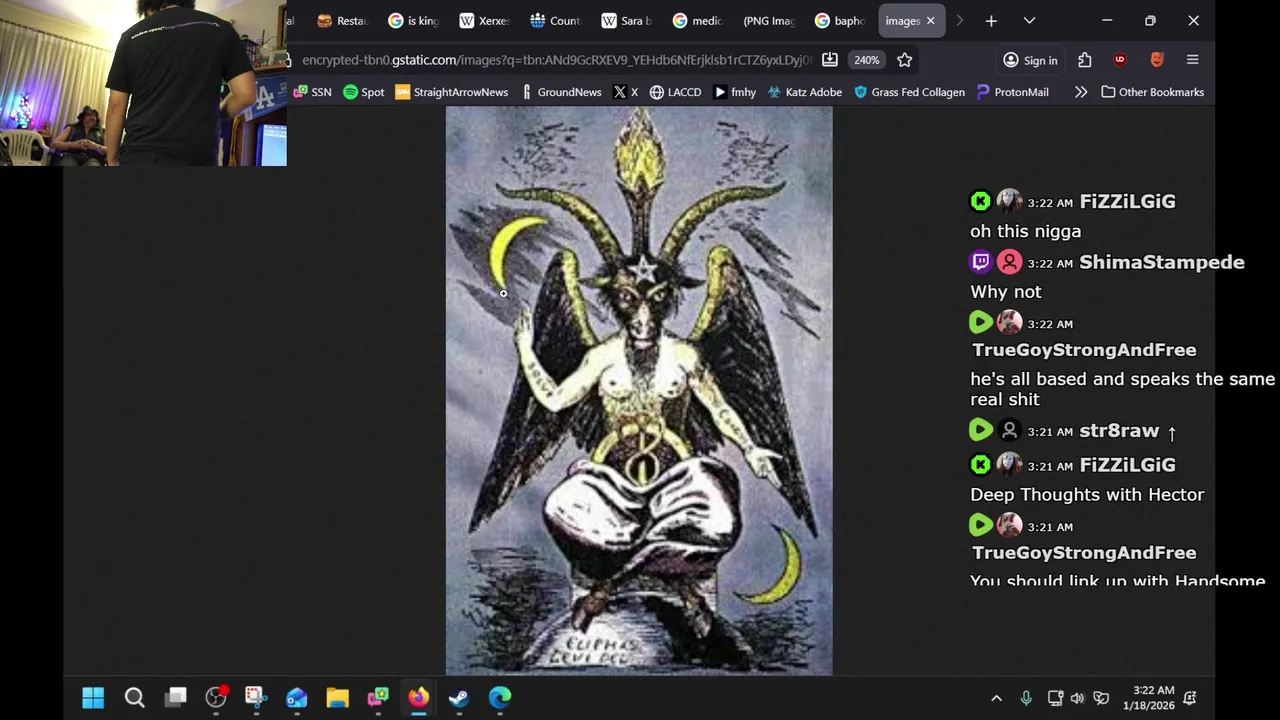
Task: Open the notification bell in taskbar
Action: [1190, 698]
